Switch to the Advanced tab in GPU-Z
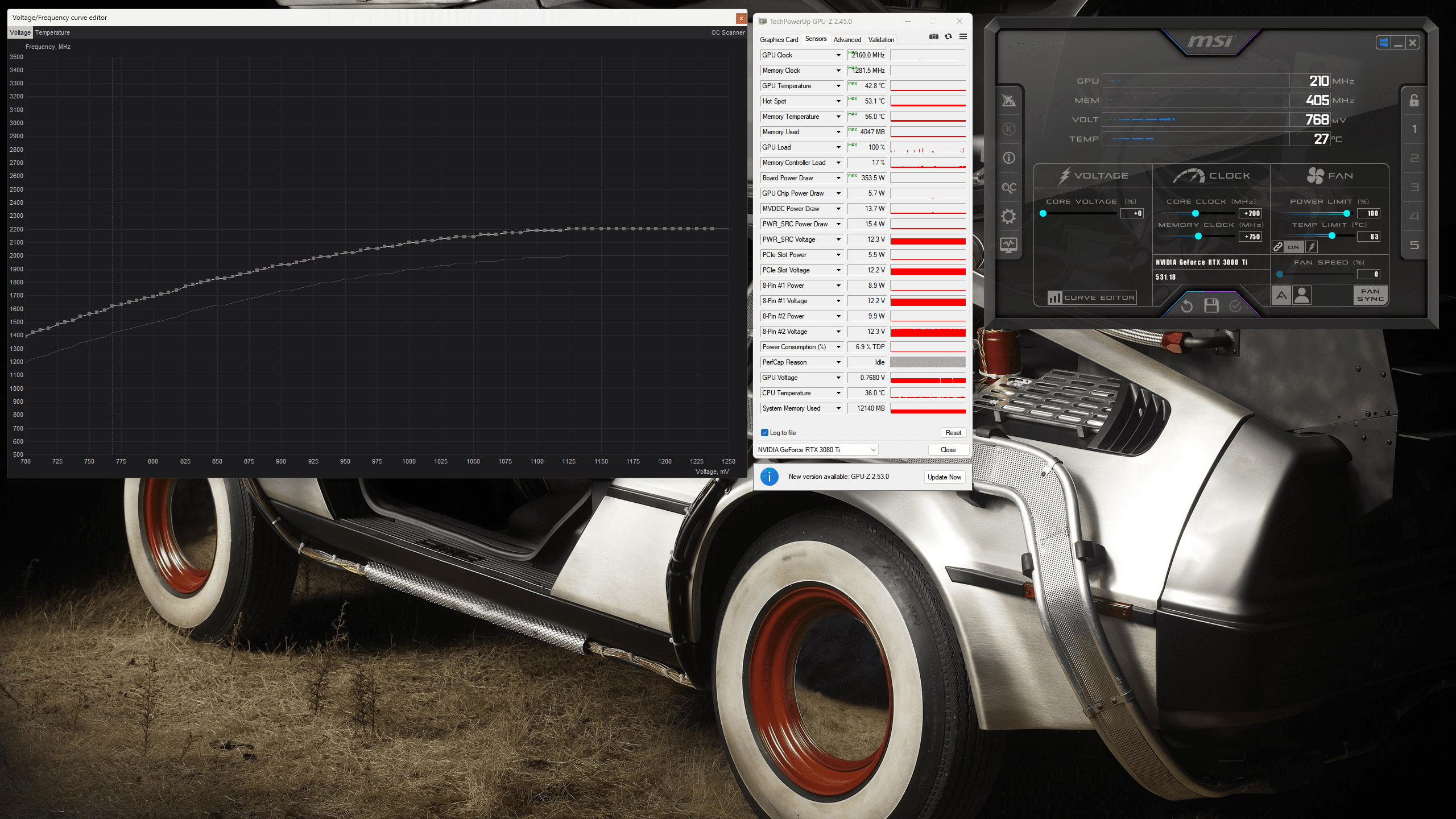This screenshot has width=1456, height=819. [847, 40]
